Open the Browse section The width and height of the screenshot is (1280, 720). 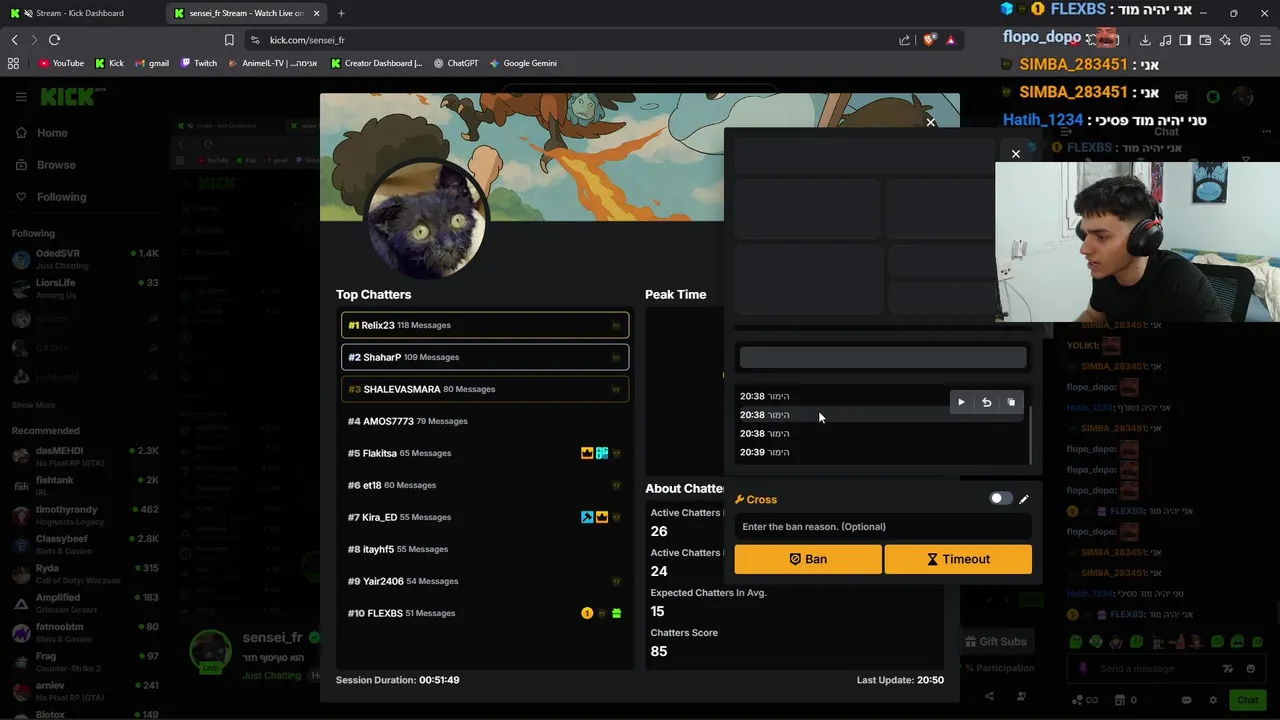[x=45, y=165]
